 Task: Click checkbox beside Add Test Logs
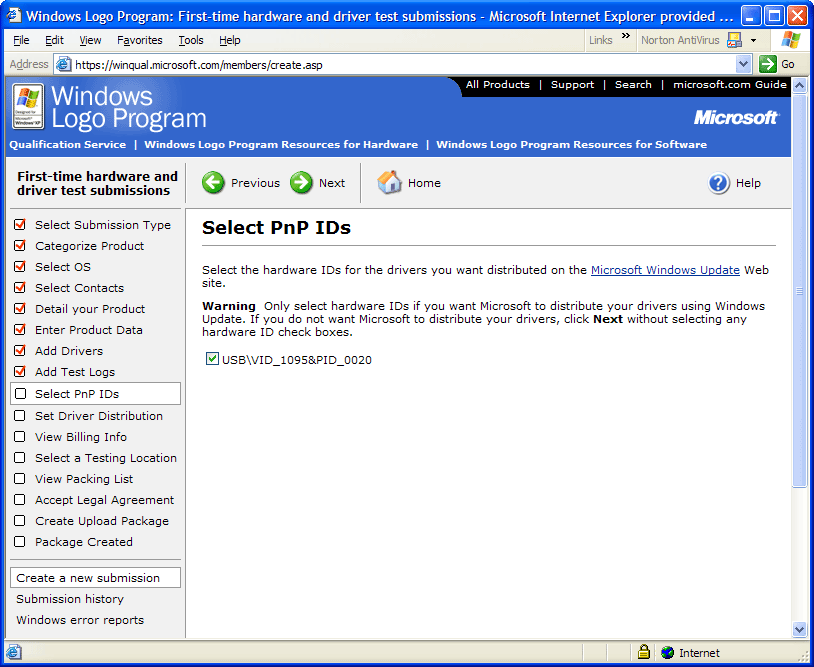pos(20,371)
